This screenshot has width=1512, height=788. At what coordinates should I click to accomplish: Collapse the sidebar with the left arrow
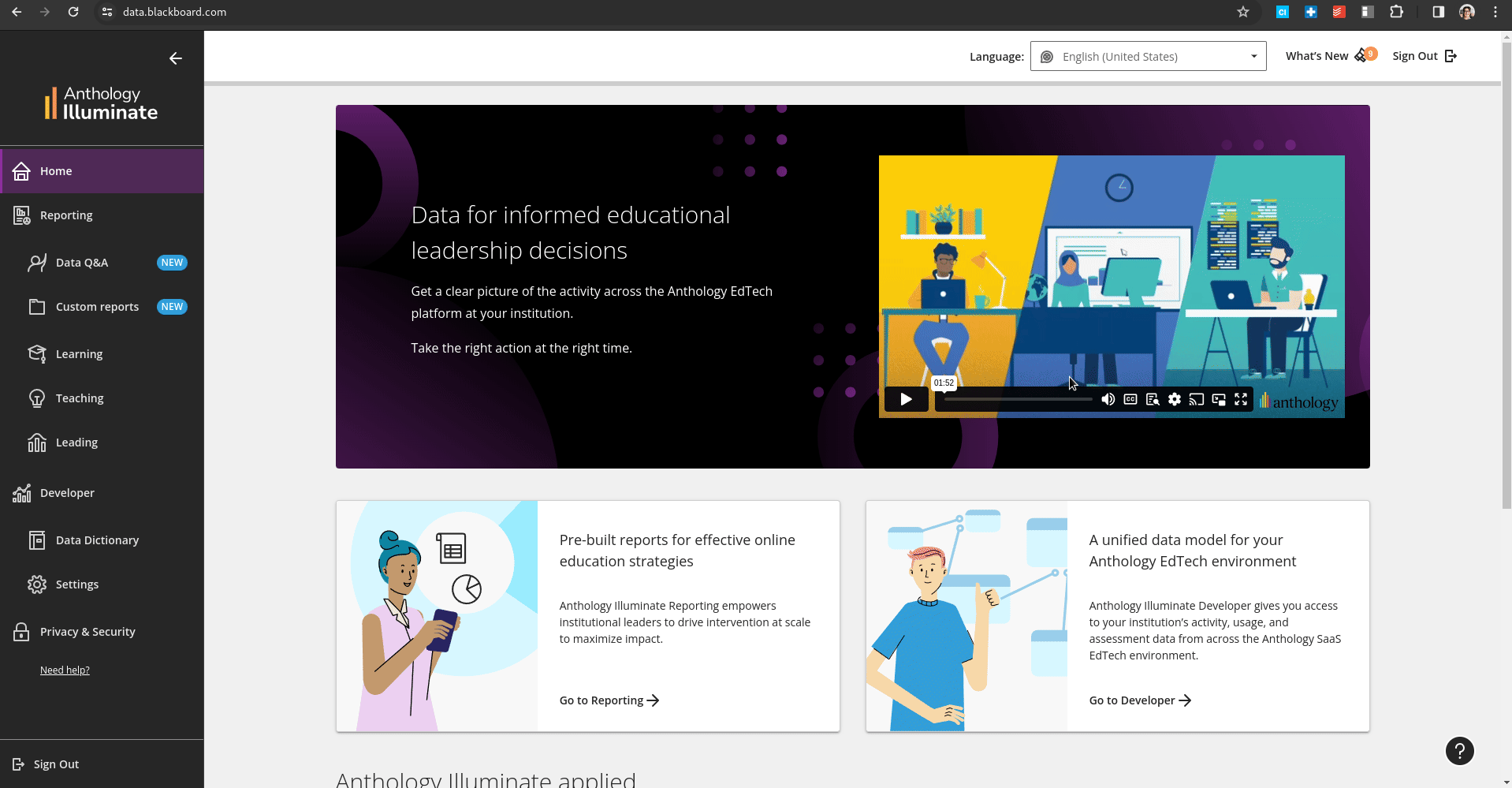click(175, 58)
